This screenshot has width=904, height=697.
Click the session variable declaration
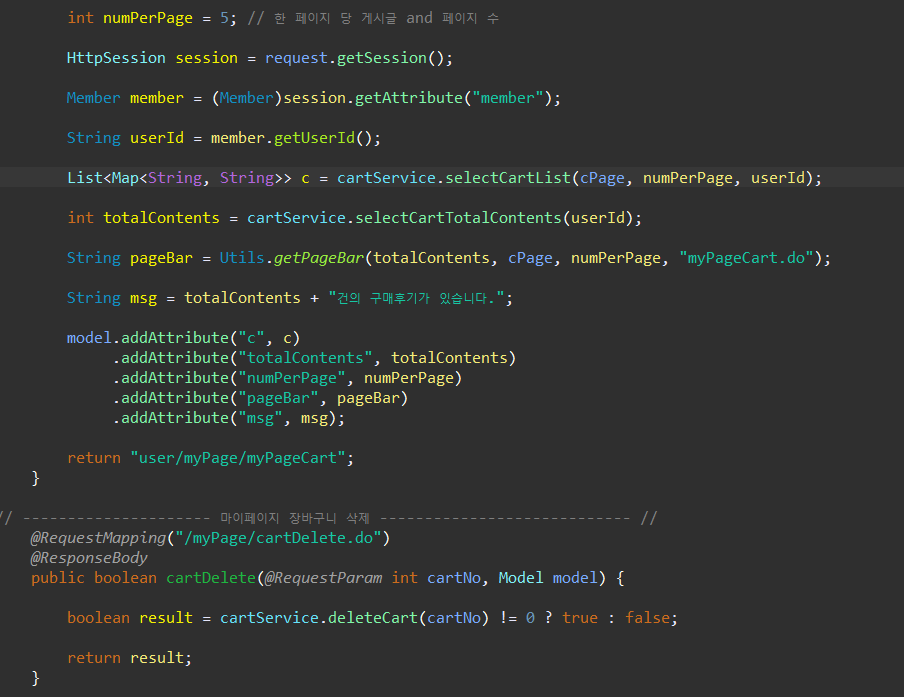206,58
